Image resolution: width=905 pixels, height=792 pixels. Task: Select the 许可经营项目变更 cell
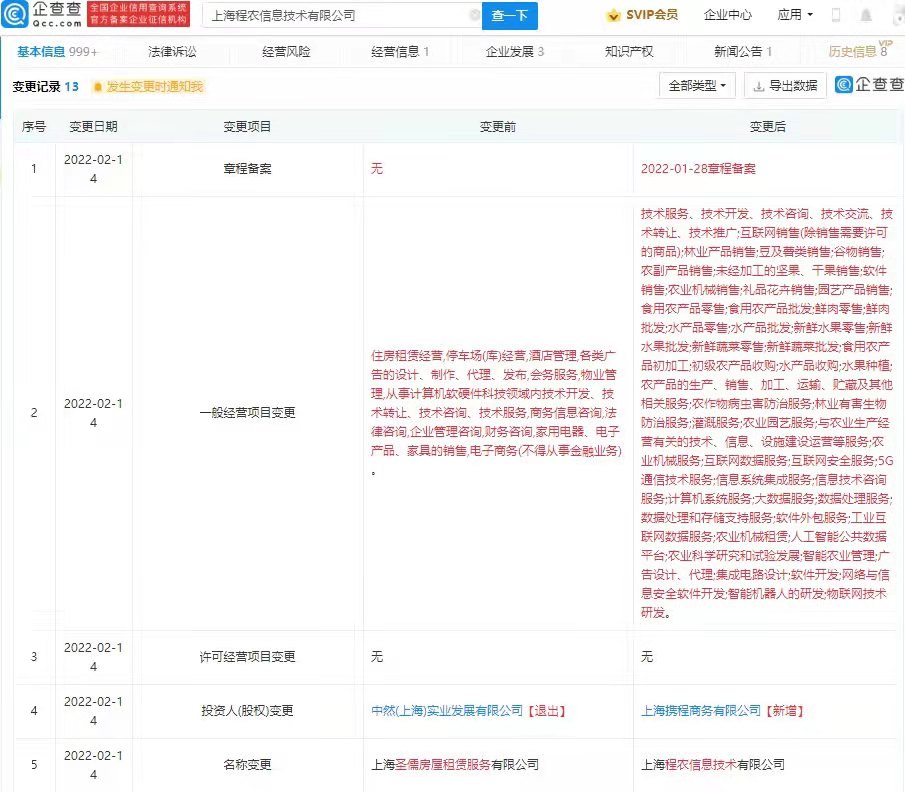pos(247,657)
